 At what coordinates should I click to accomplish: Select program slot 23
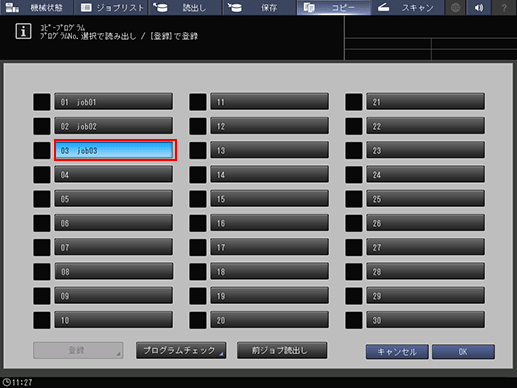point(426,150)
